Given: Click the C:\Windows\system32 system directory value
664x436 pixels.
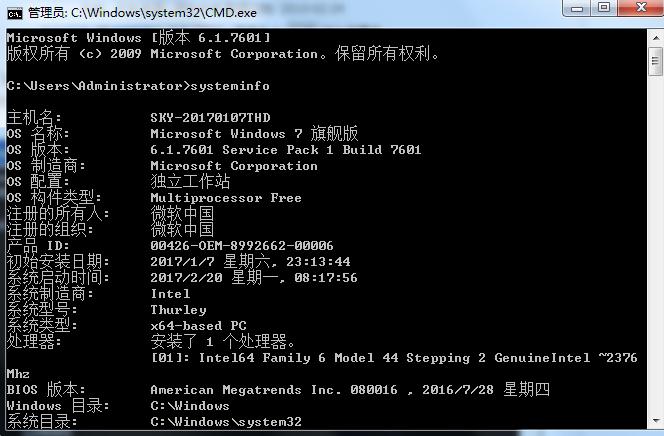Looking at the screenshot, I should (225, 422).
